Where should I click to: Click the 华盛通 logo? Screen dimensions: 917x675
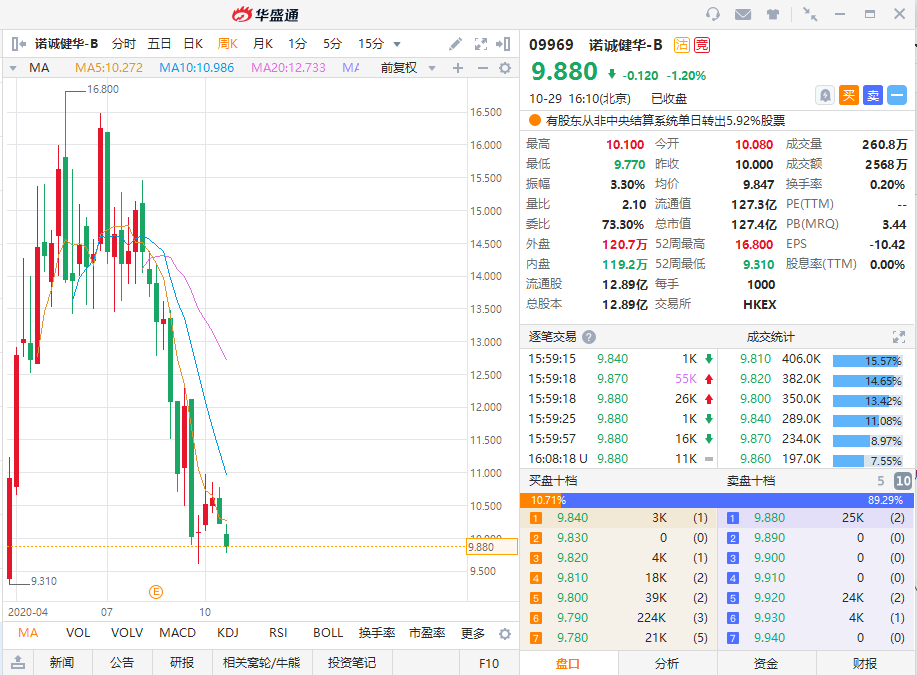coord(266,15)
